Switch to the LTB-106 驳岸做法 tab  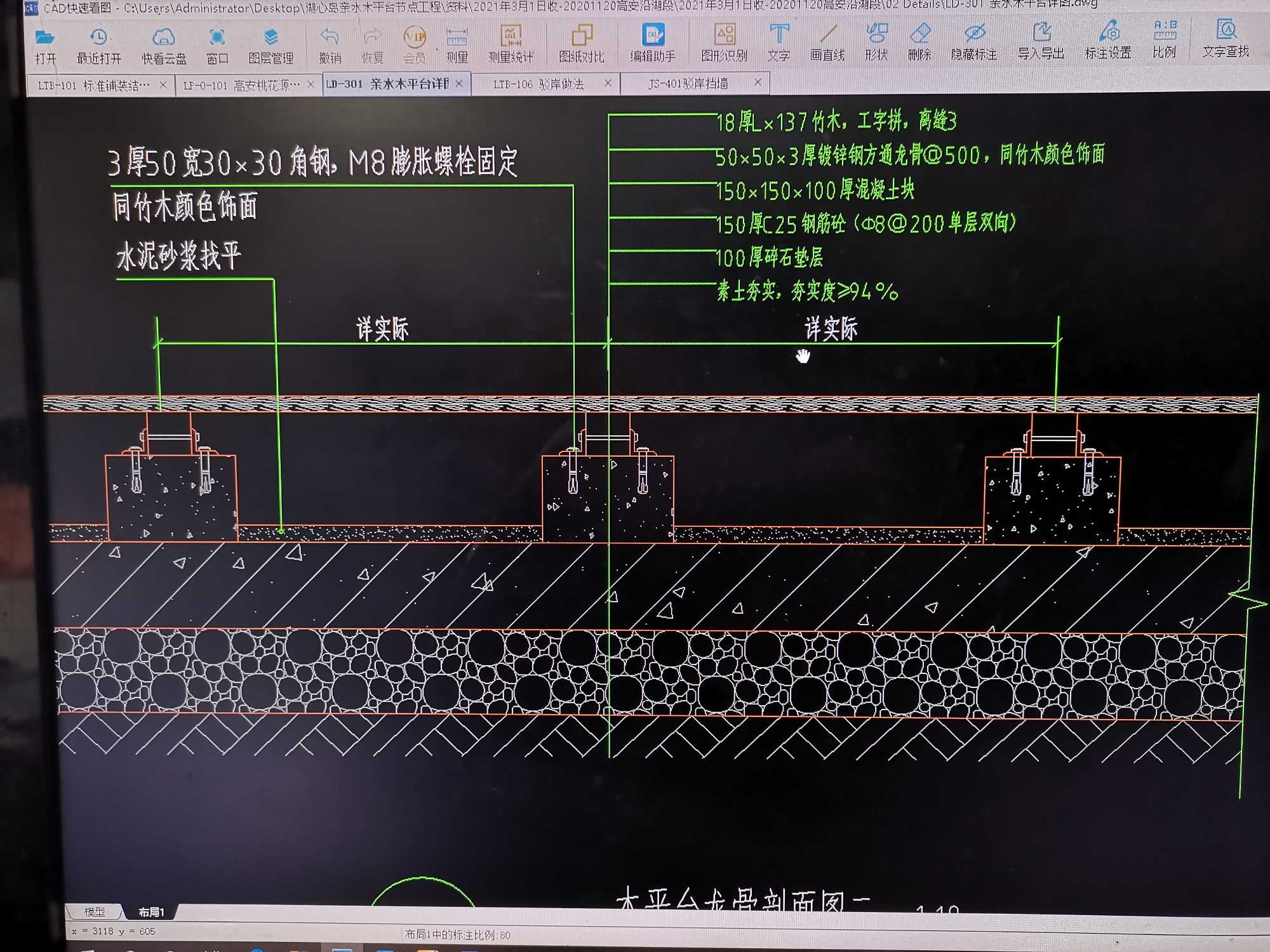point(538,84)
